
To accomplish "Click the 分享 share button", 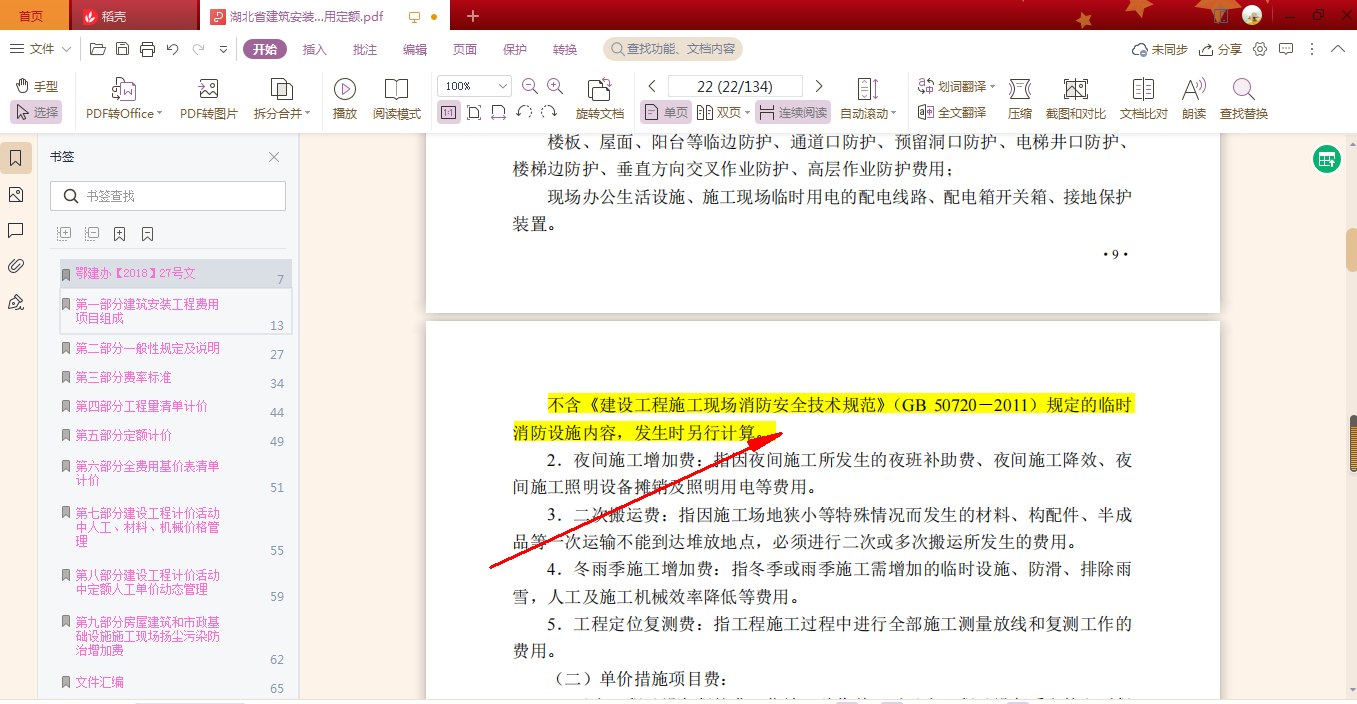I will (x=1220, y=49).
